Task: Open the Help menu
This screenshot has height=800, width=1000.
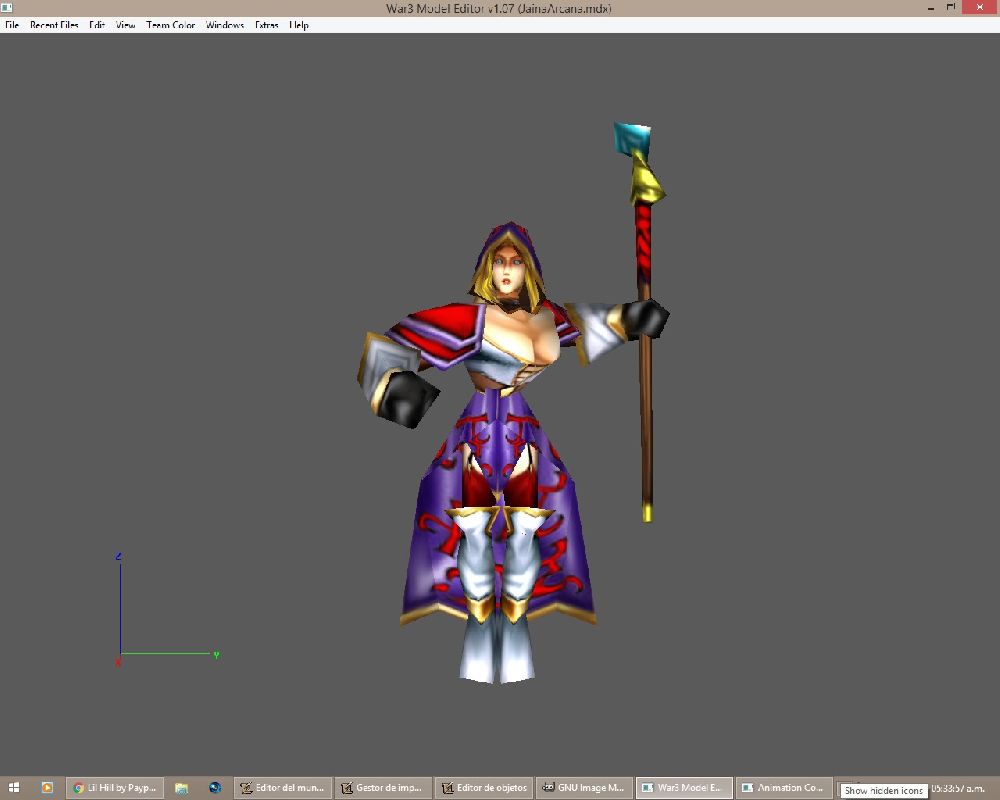Action: click(x=299, y=25)
